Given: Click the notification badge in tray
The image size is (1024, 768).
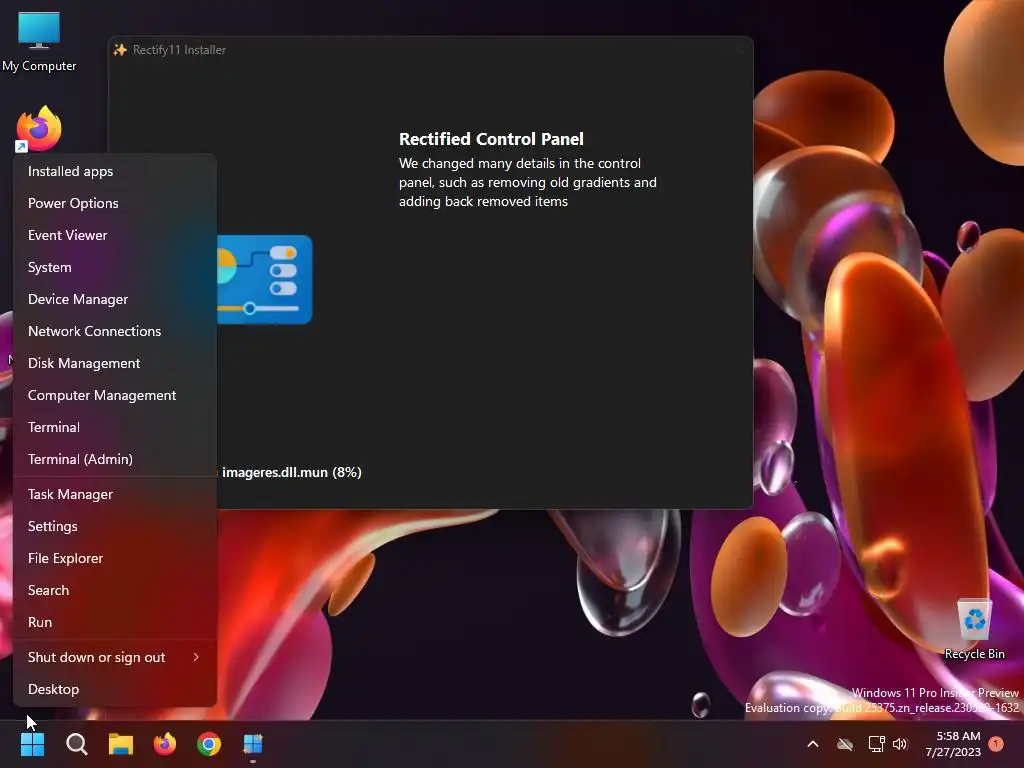Looking at the screenshot, I should (996, 744).
